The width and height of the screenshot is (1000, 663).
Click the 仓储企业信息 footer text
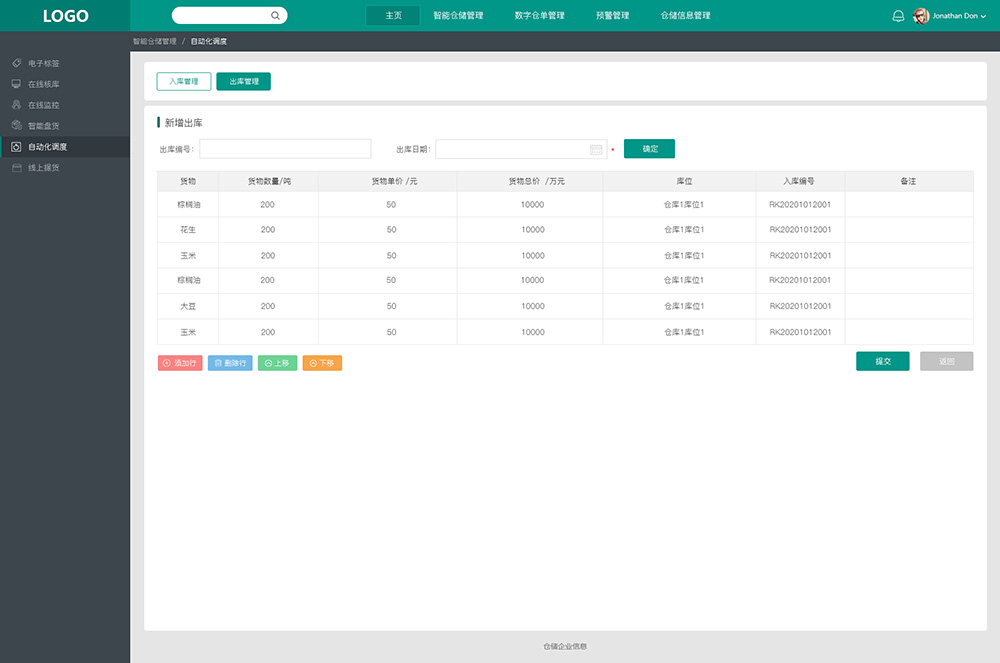point(565,646)
